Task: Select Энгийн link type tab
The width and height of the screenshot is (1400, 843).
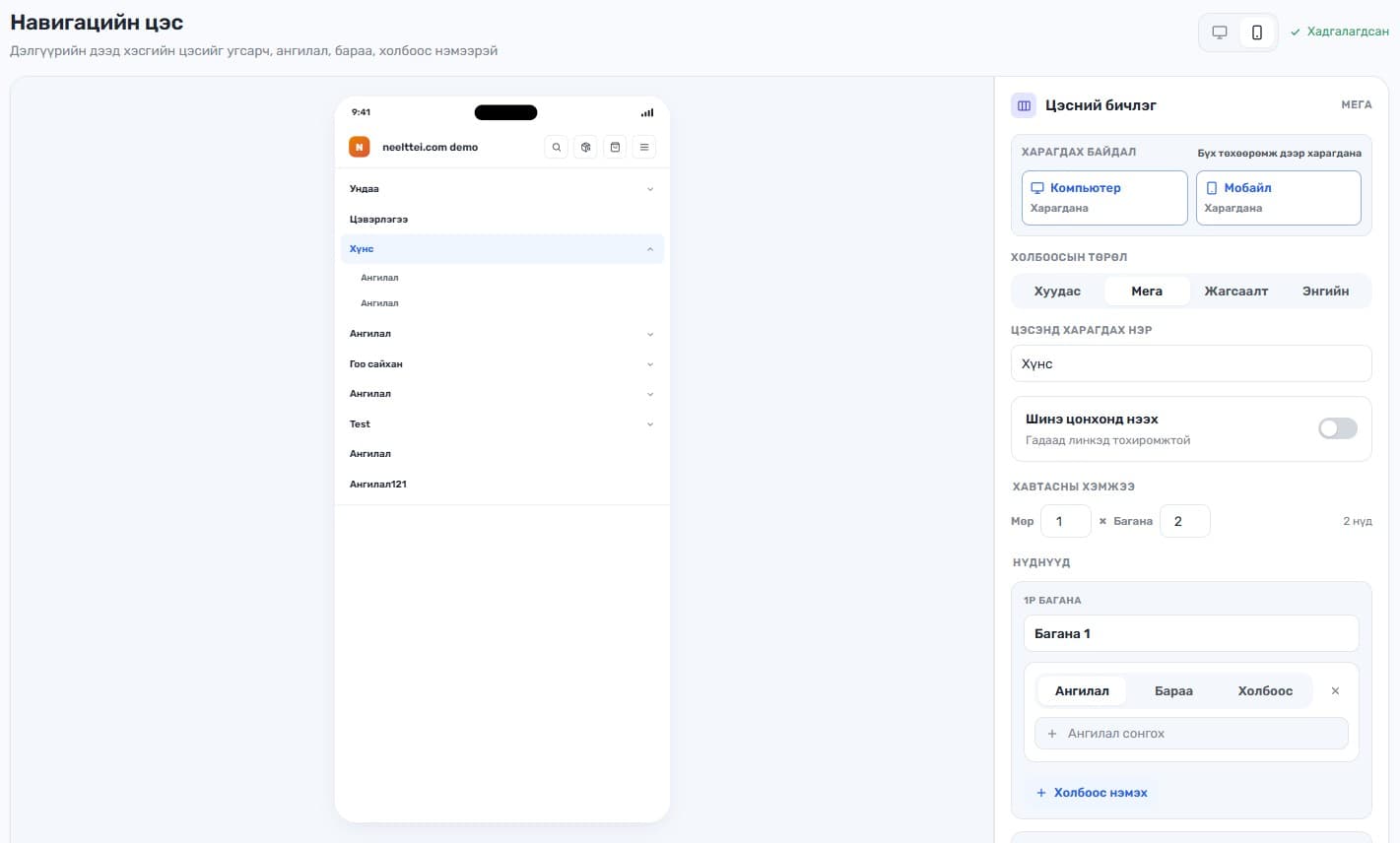Action: [1326, 291]
